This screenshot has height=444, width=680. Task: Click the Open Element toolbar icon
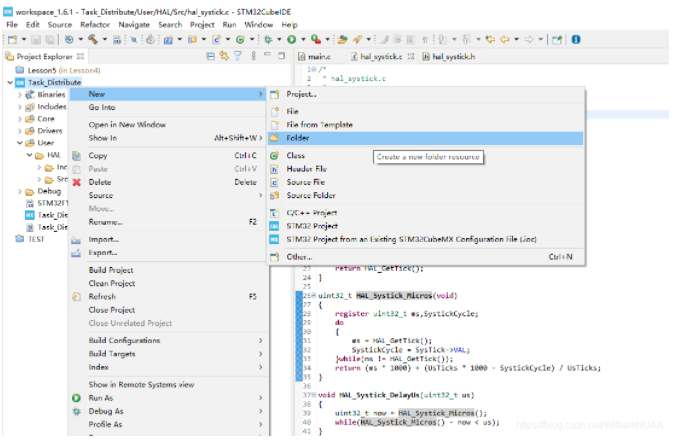342,39
